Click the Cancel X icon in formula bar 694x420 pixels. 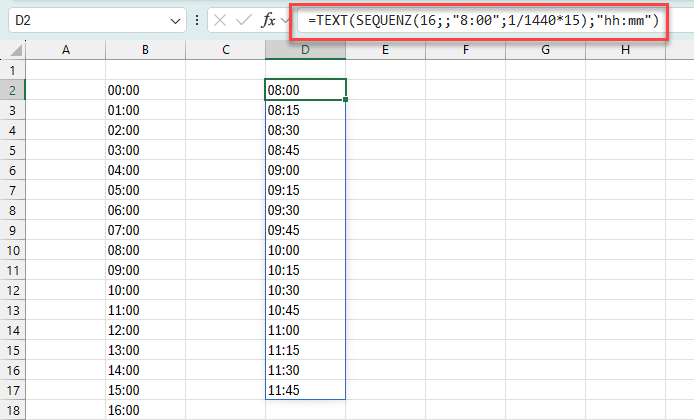(x=220, y=20)
